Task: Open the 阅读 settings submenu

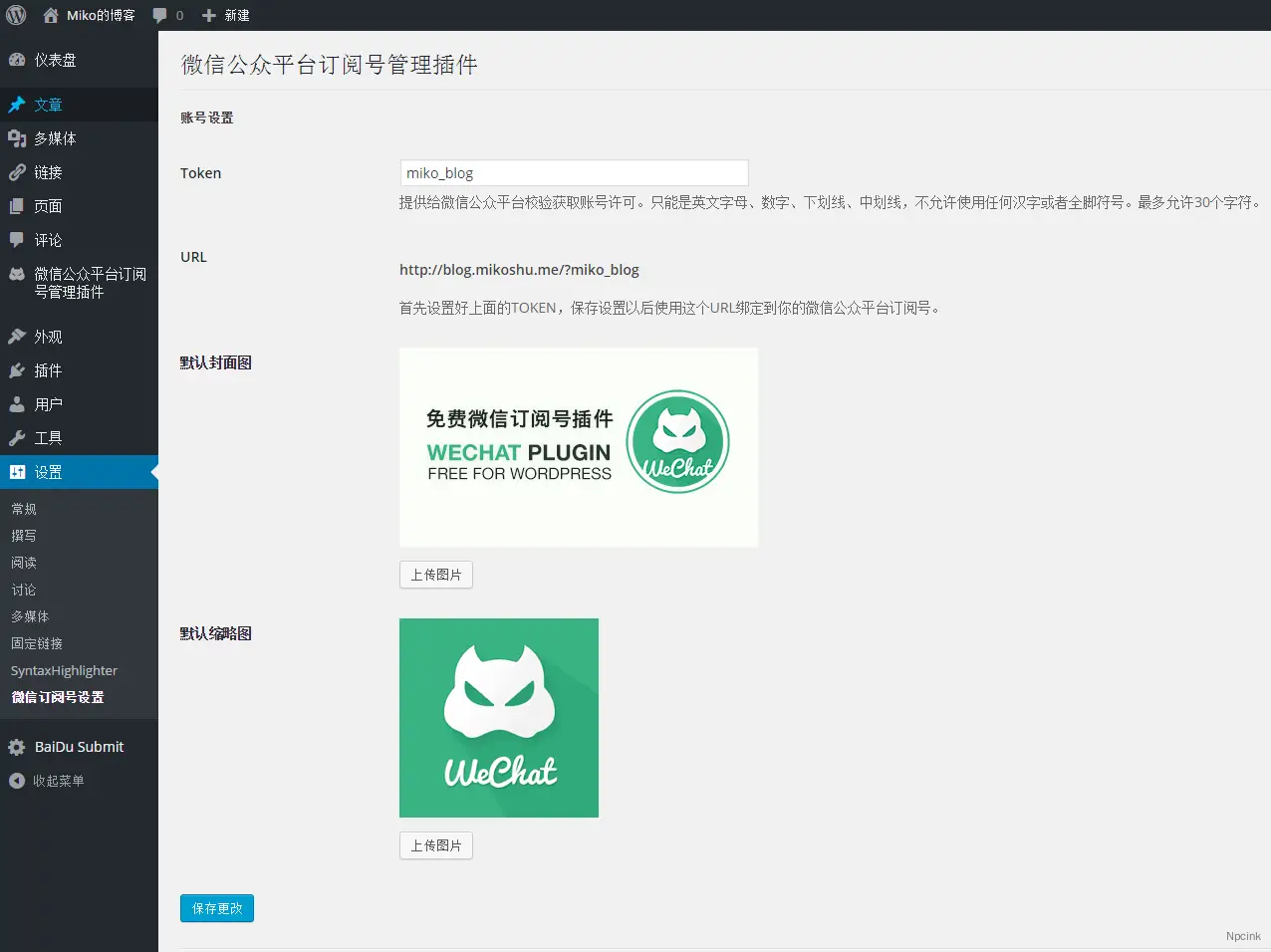Action: click(24, 563)
